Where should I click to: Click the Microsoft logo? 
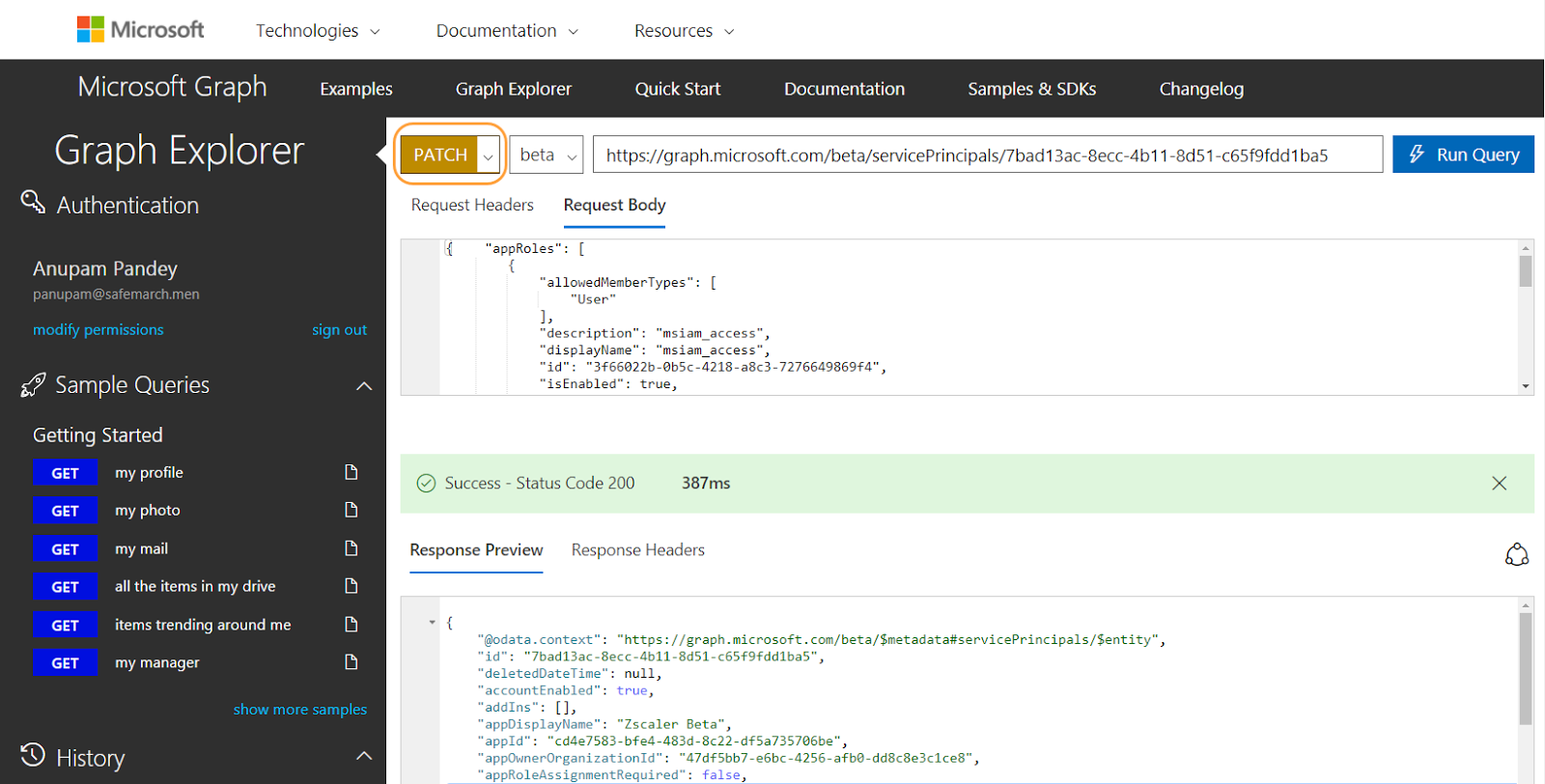click(x=141, y=30)
